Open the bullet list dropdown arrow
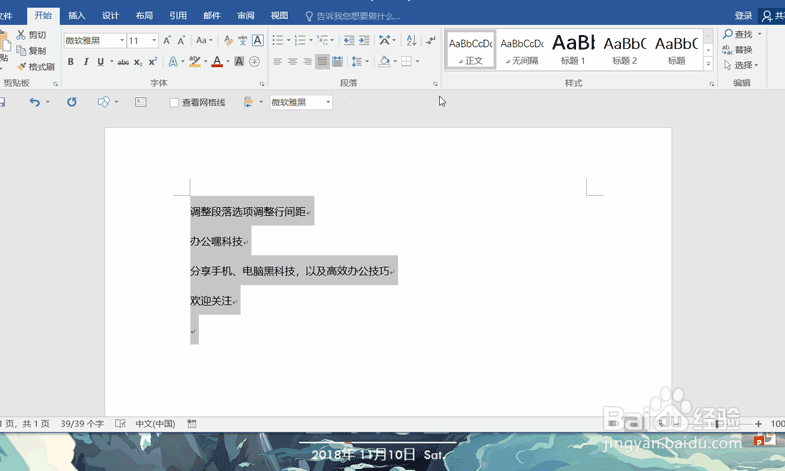Screen dimensions: 785x471 (288, 41)
